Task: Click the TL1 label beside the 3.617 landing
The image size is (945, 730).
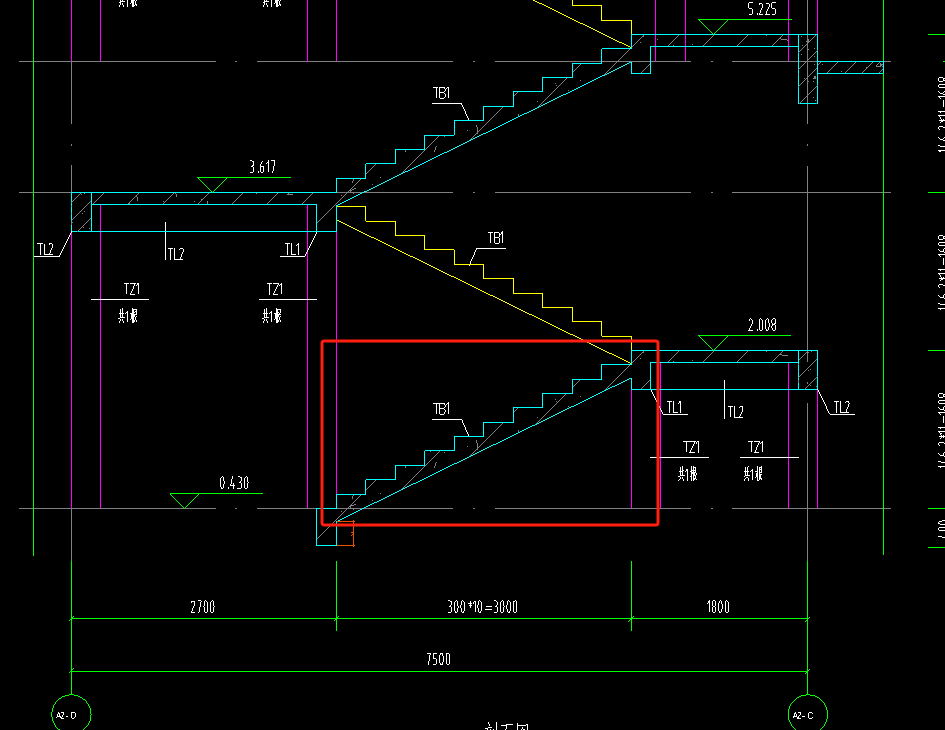Action: point(292,250)
